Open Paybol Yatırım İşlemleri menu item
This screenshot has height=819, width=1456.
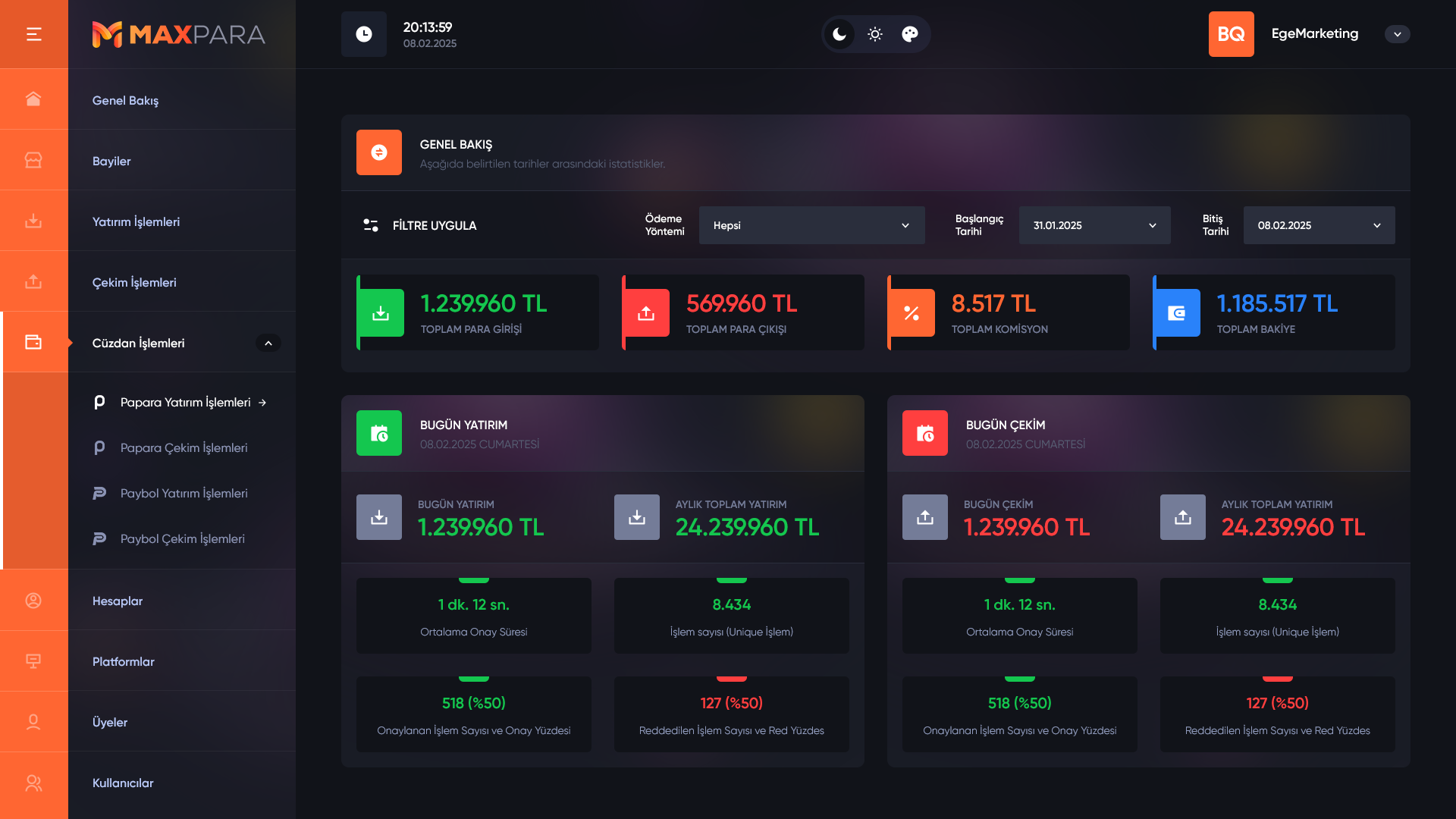tap(184, 494)
